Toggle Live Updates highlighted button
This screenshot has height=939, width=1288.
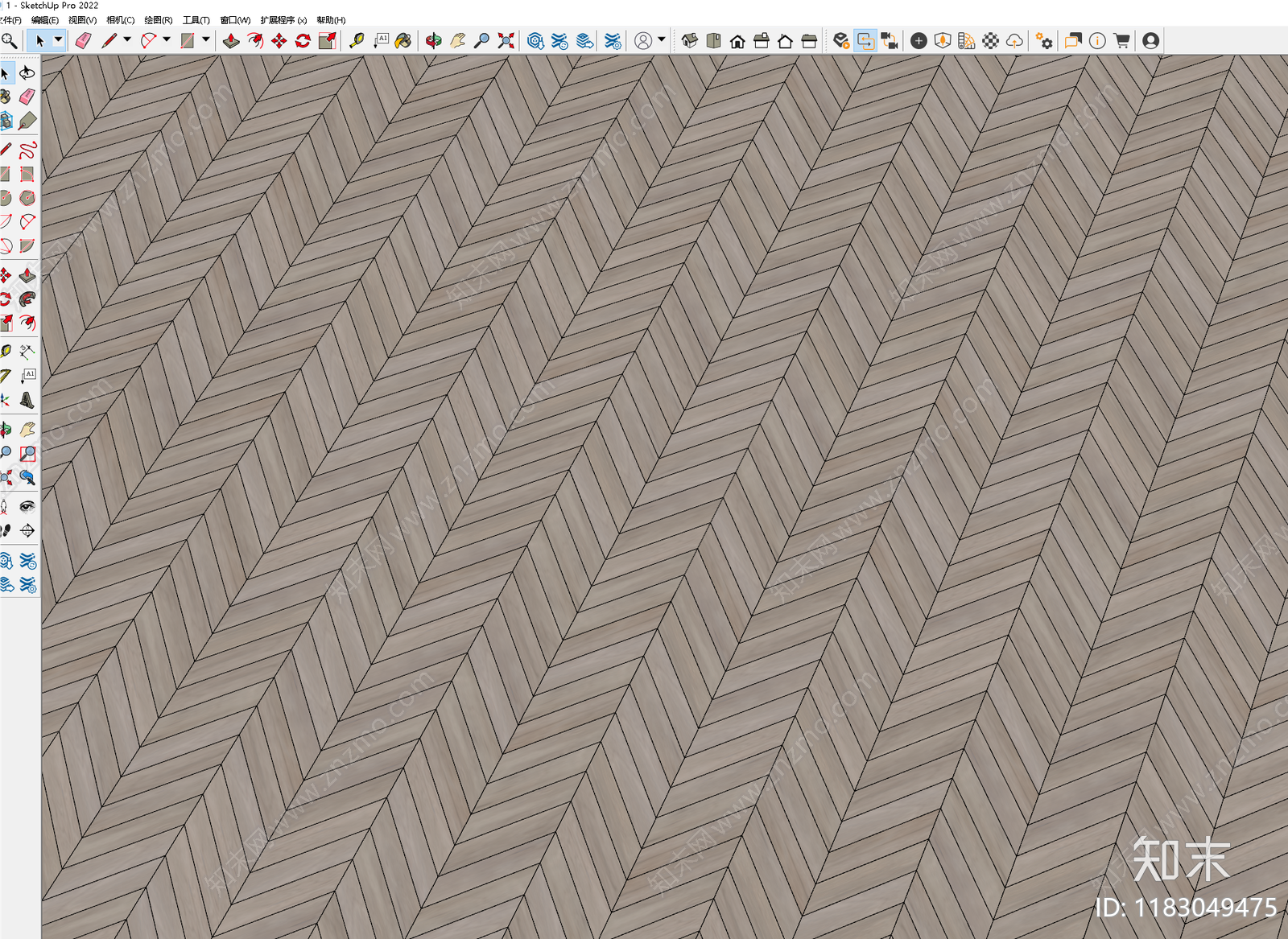click(x=865, y=40)
